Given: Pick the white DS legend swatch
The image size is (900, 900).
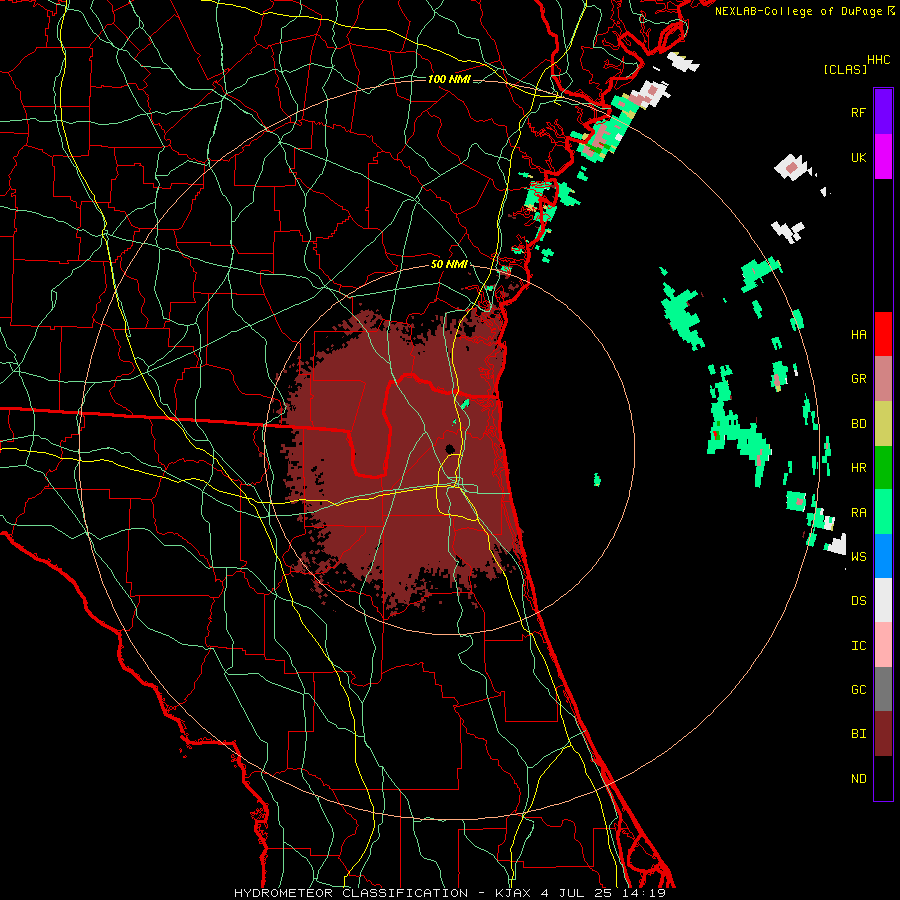Looking at the screenshot, I should click(883, 600).
